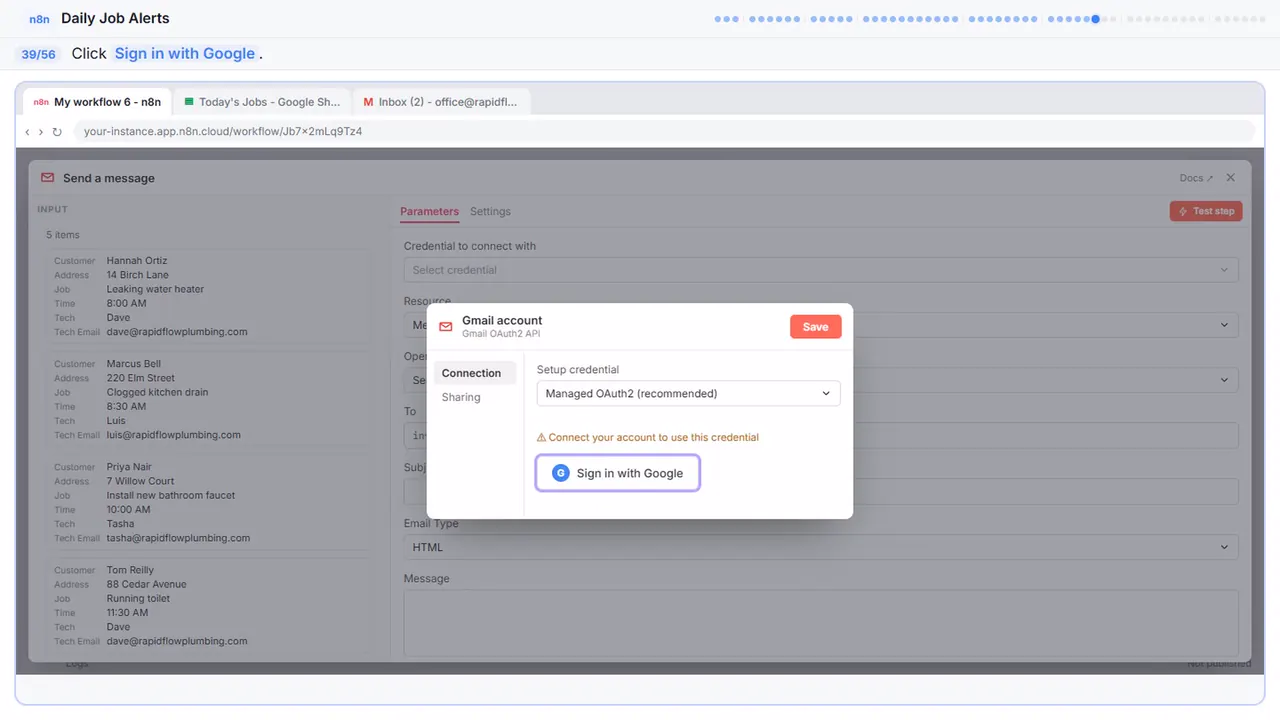Open the Setup credential dropdown
Screen dimensions: 1280x720
[x=689, y=394]
